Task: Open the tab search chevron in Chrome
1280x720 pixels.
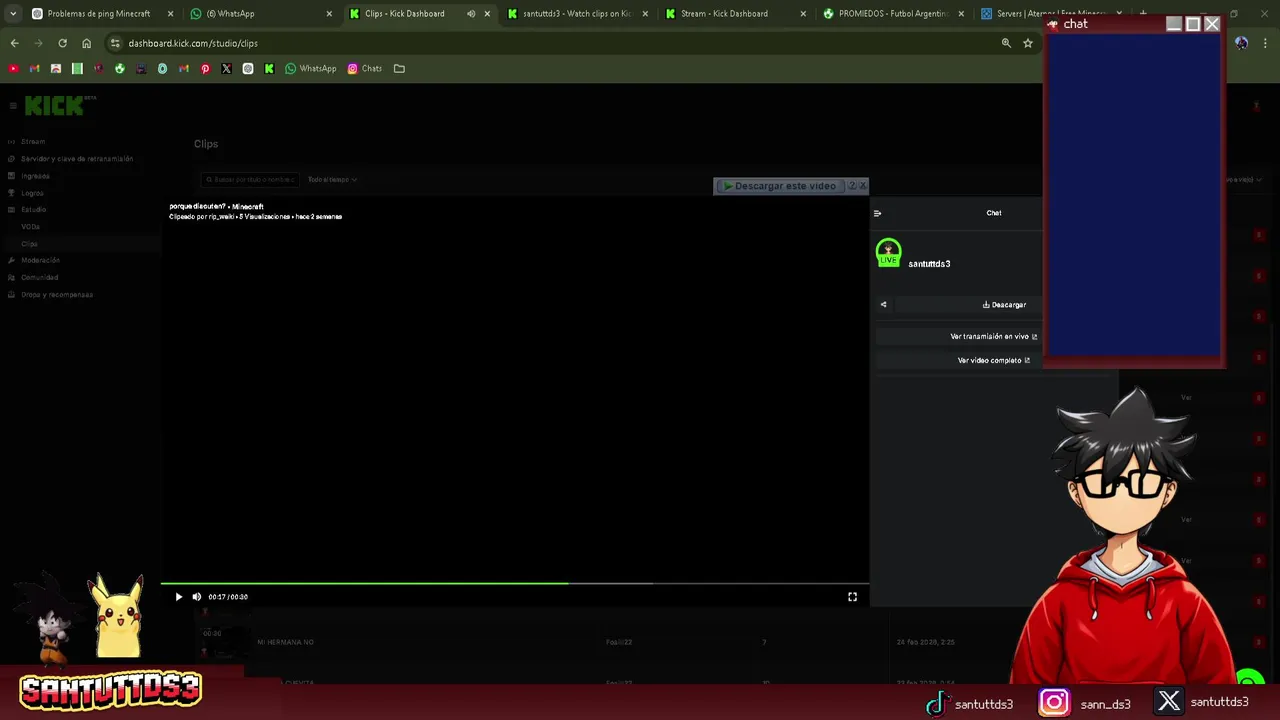Action: tap(13, 14)
